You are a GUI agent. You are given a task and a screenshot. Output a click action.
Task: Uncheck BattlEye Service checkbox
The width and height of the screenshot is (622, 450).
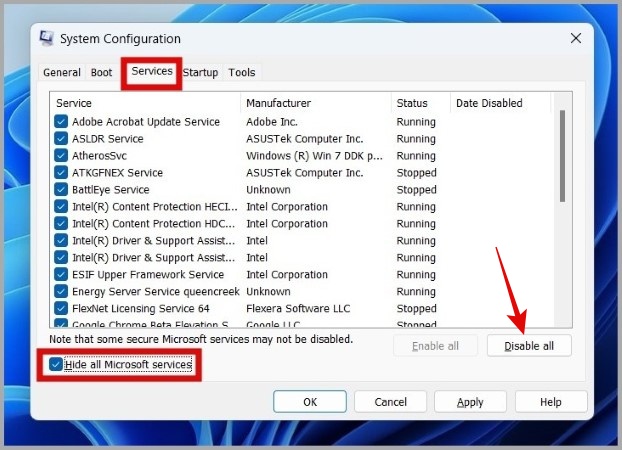[x=61, y=190]
